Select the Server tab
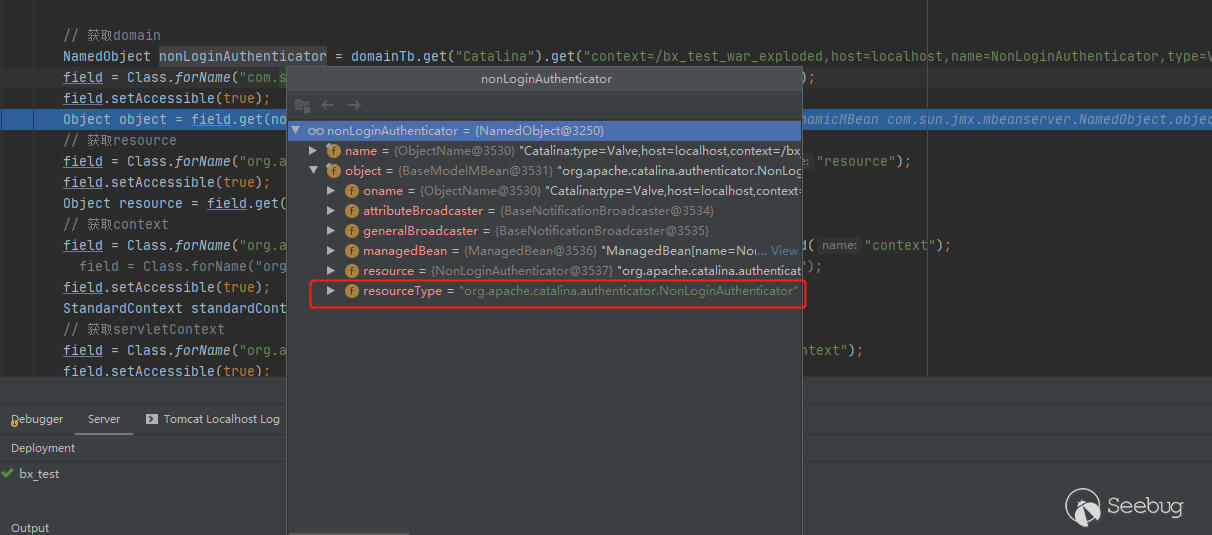The height and width of the screenshot is (535, 1212). point(104,420)
